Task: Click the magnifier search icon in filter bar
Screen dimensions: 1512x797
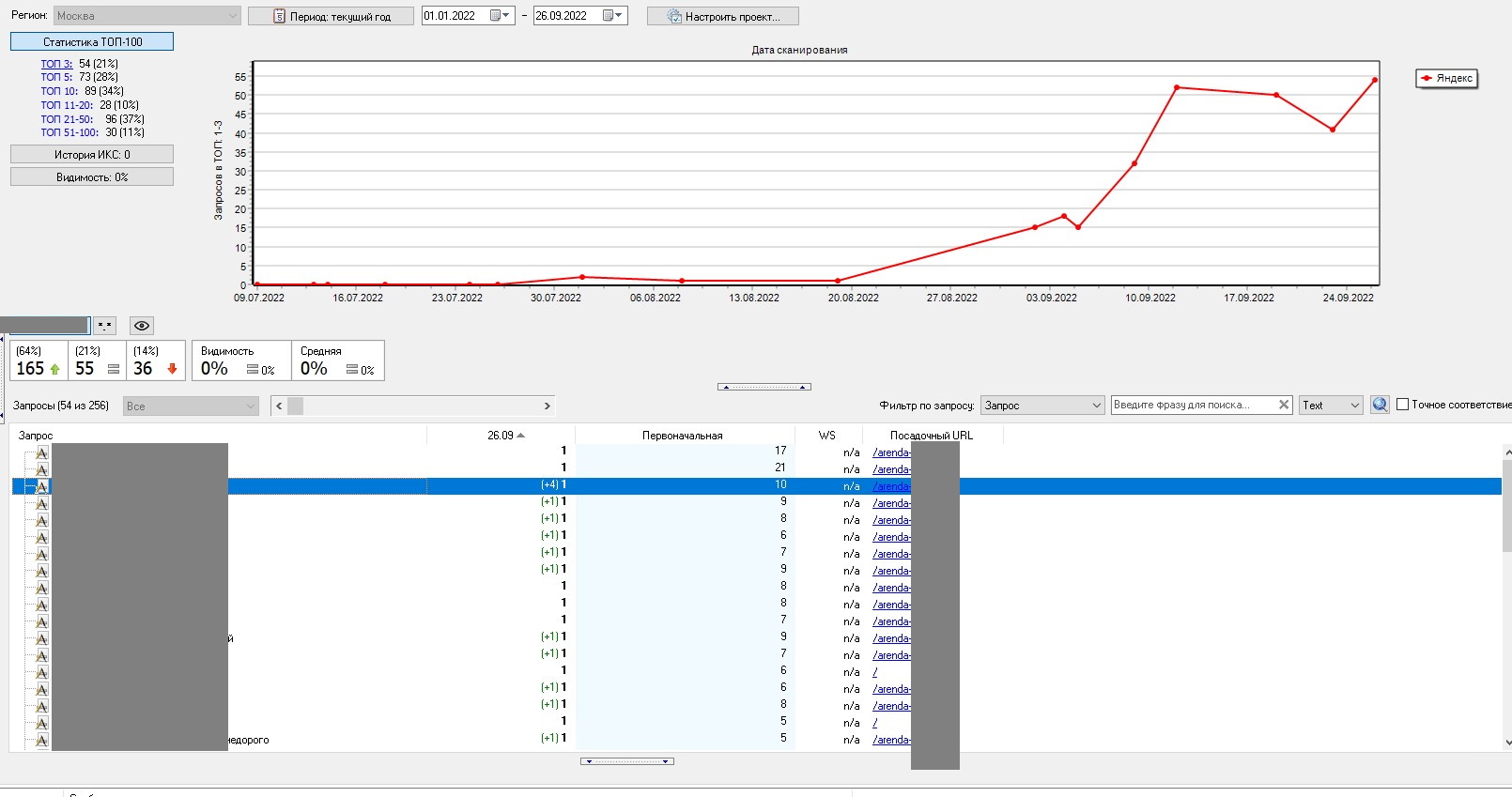Action: pos(1380,405)
